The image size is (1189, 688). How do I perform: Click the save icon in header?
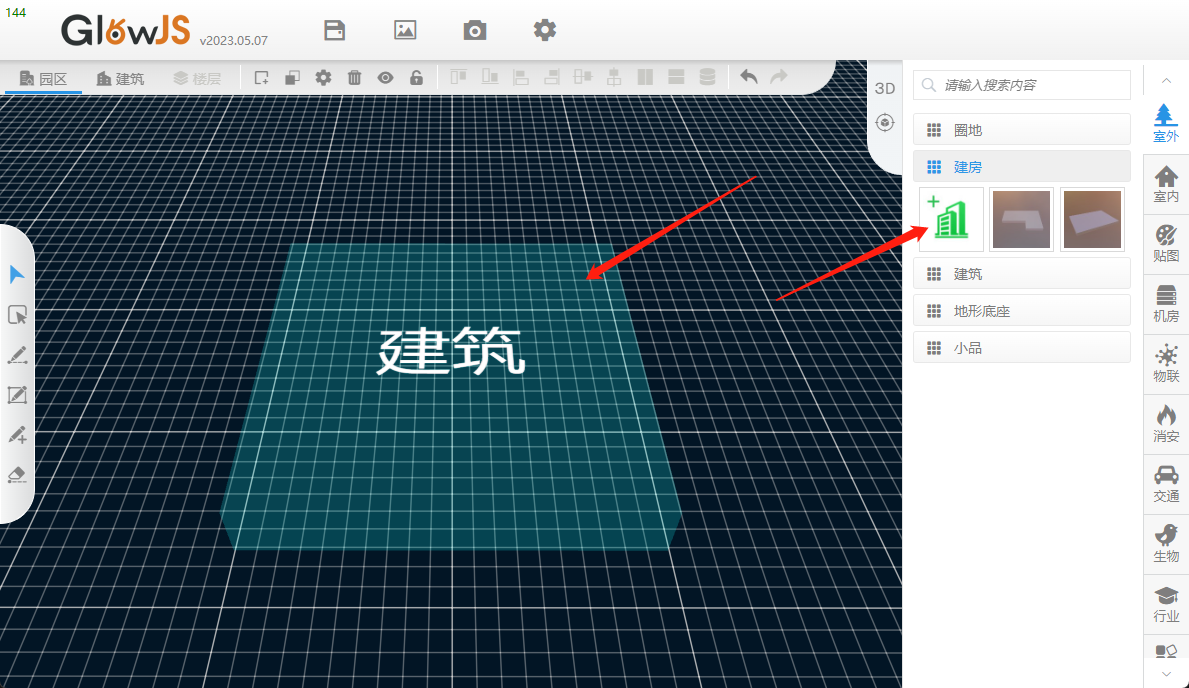[x=335, y=30]
